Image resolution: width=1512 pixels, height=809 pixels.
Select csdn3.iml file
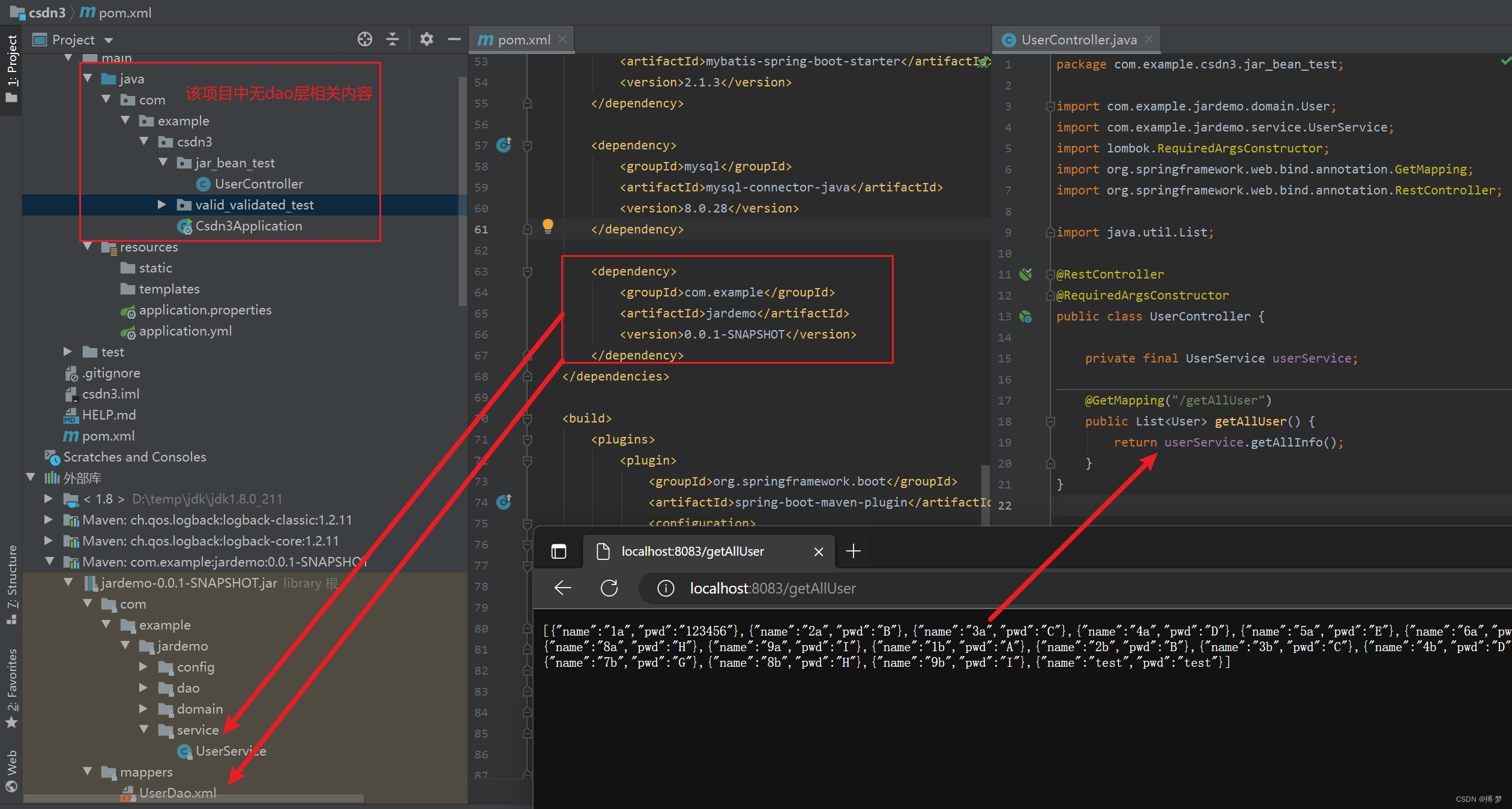101,394
